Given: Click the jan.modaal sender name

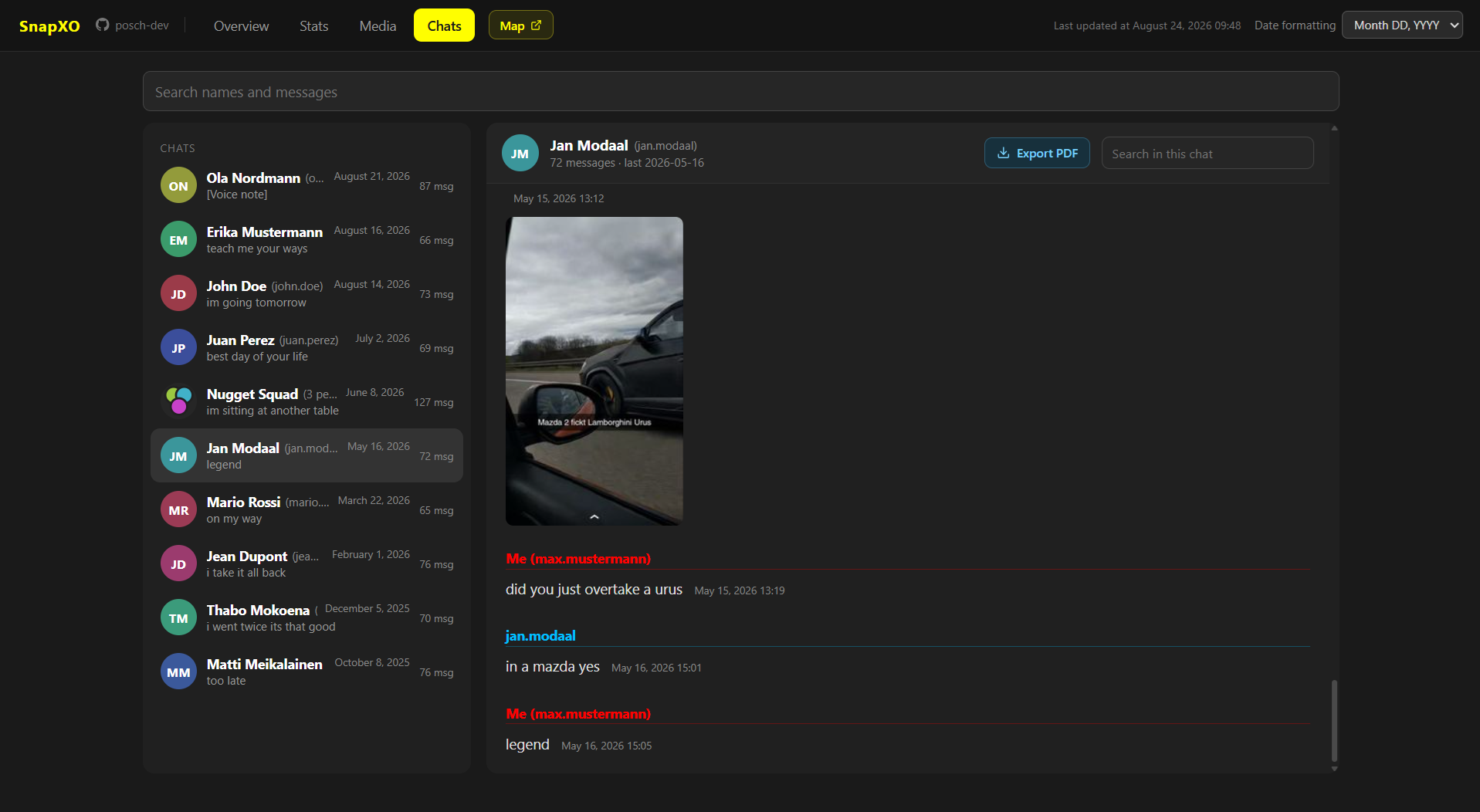Looking at the screenshot, I should [x=540, y=636].
